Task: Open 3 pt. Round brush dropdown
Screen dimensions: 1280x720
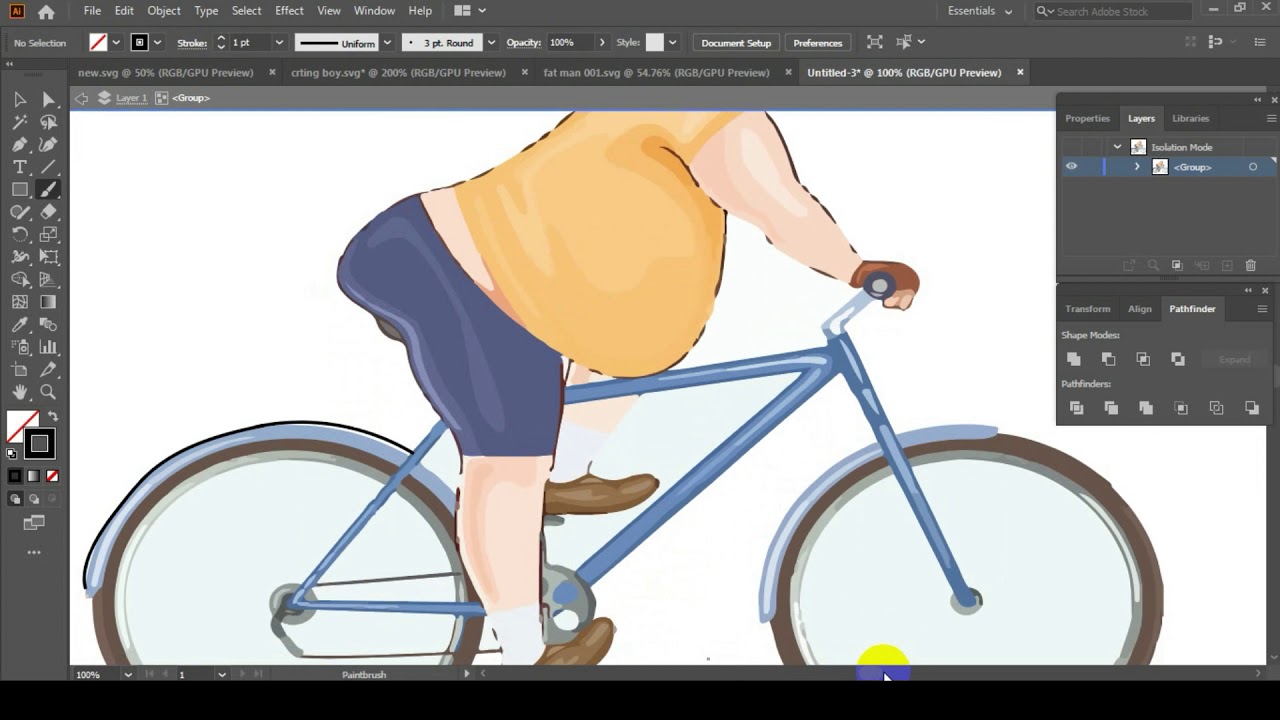Action: tap(491, 43)
